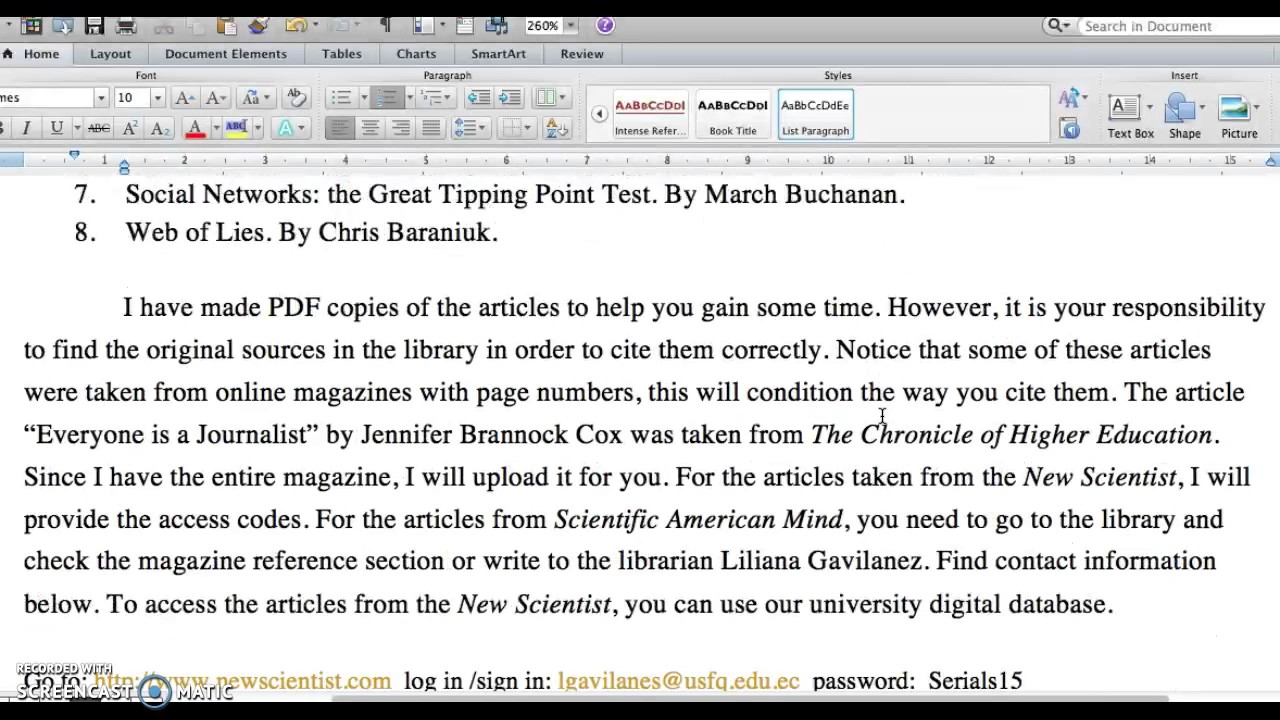1280x720 pixels.
Task: Select the Format Painter brush icon
Action: click(258, 26)
